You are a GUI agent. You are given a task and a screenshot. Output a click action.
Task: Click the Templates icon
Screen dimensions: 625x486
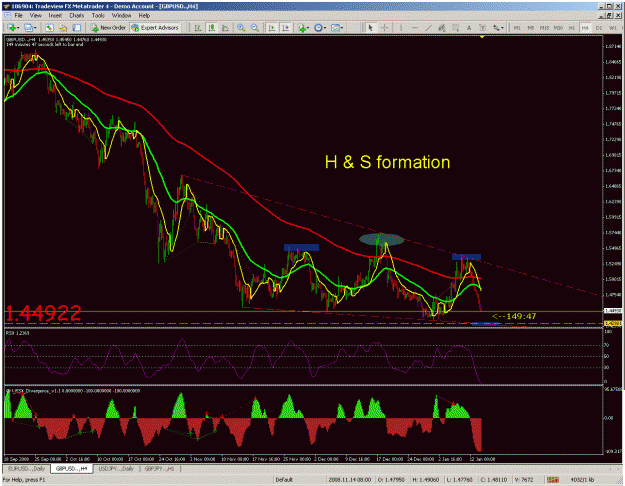click(335, 28)
